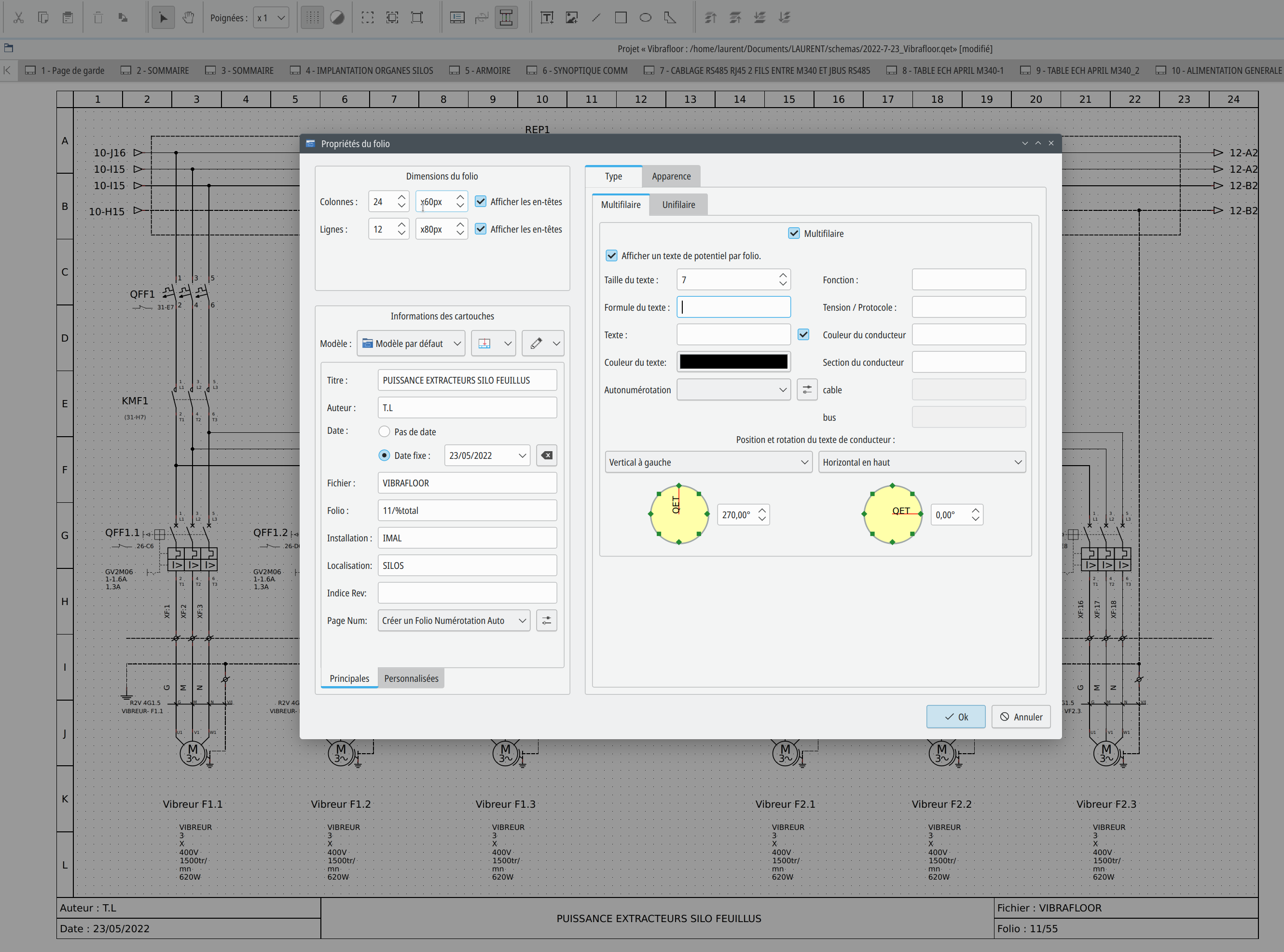This screenshot has height=952, width=1284.
Task: Click the settings icon next to Autonumérotation
Action: click(807, 389)
